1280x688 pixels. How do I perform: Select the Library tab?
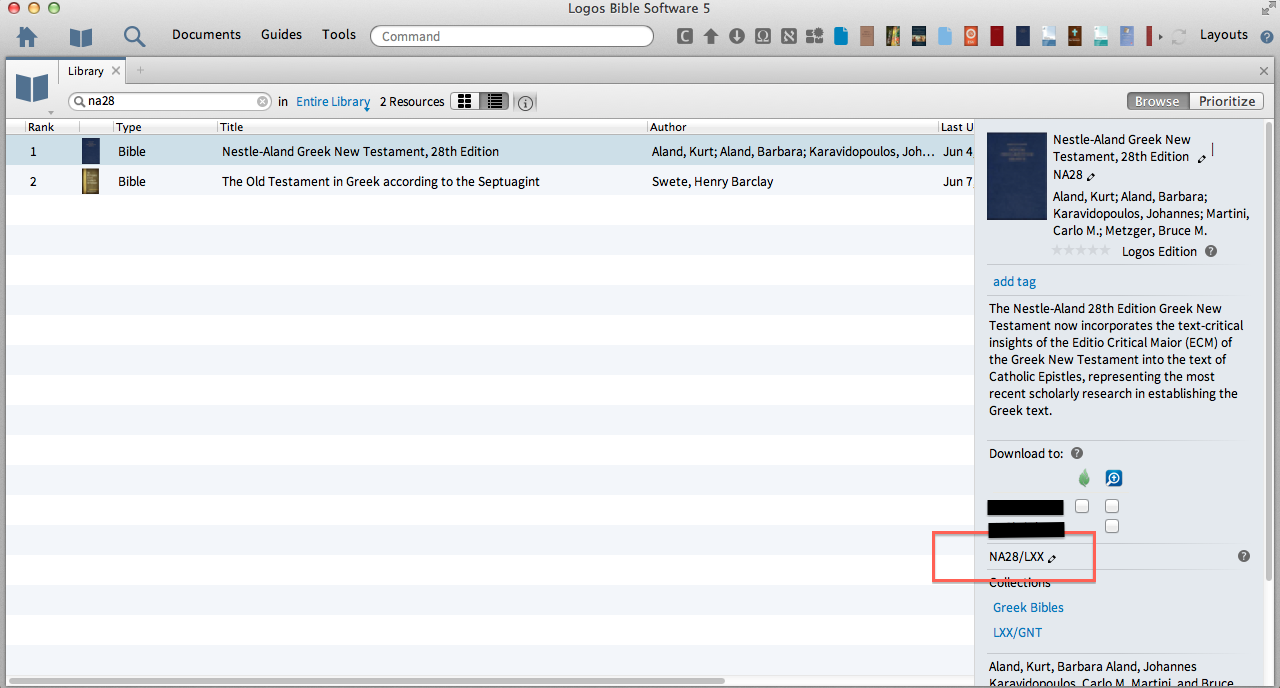pos(86,71)
